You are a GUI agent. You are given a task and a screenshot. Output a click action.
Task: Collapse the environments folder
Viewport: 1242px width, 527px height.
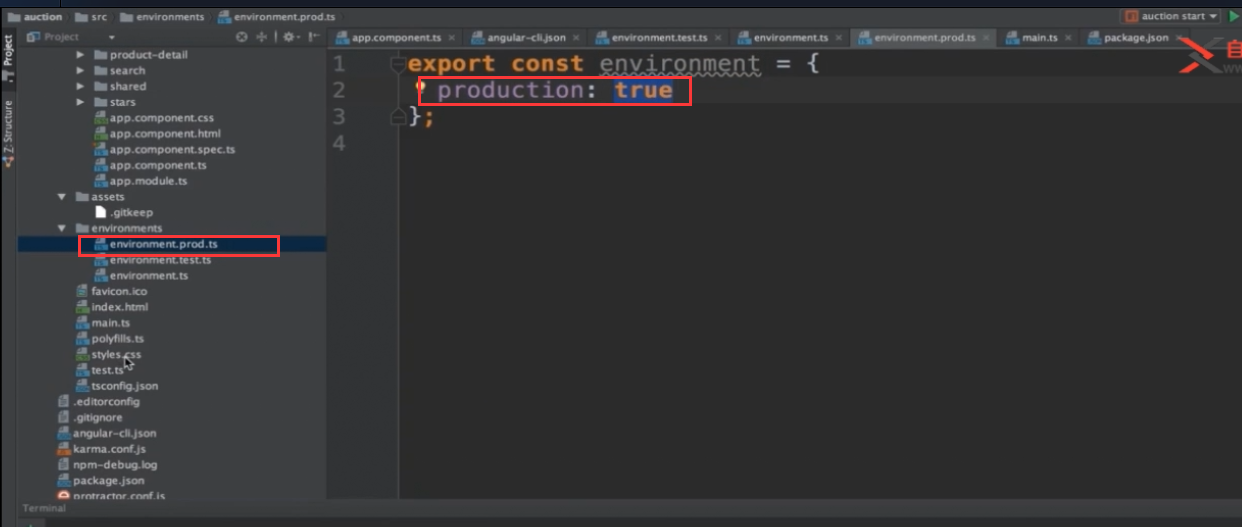(63, 228)
